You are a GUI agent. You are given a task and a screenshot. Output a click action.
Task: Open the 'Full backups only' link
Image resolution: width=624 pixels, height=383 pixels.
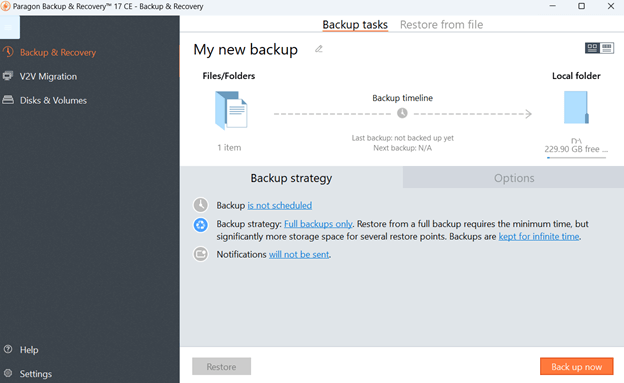(318, 224)
